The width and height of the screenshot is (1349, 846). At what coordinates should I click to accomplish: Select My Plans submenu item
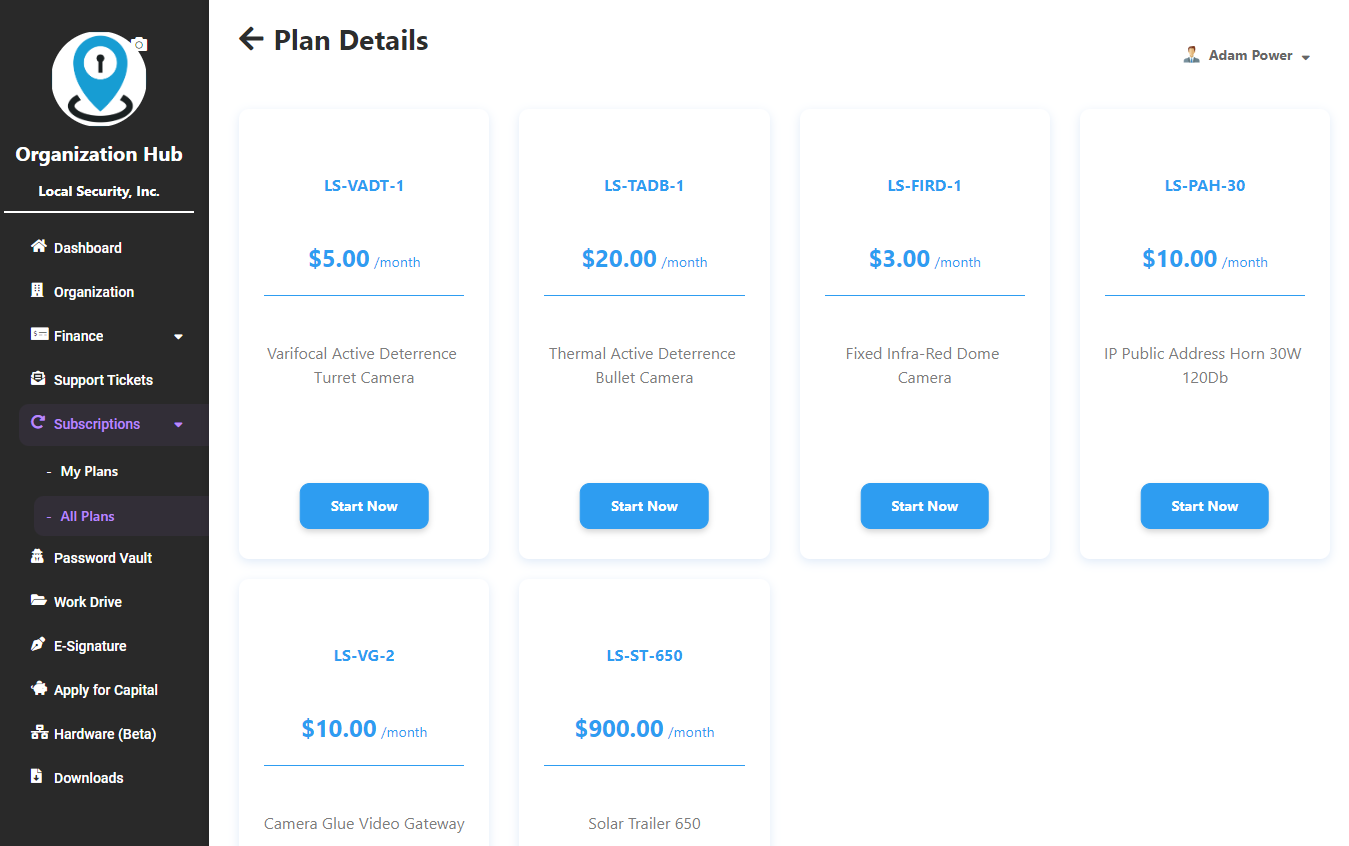pyautogui.click(x=89, y=471)
